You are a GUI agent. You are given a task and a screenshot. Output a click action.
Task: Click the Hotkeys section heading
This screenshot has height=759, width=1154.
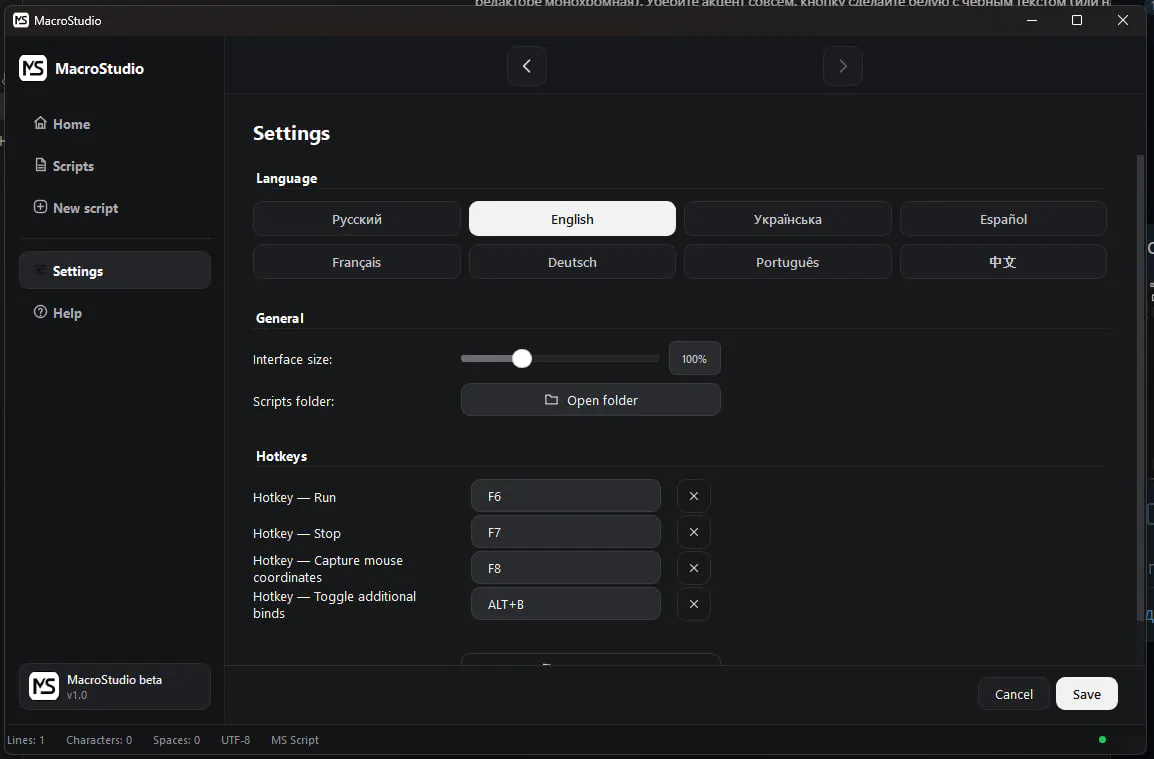tap(281, 456)
